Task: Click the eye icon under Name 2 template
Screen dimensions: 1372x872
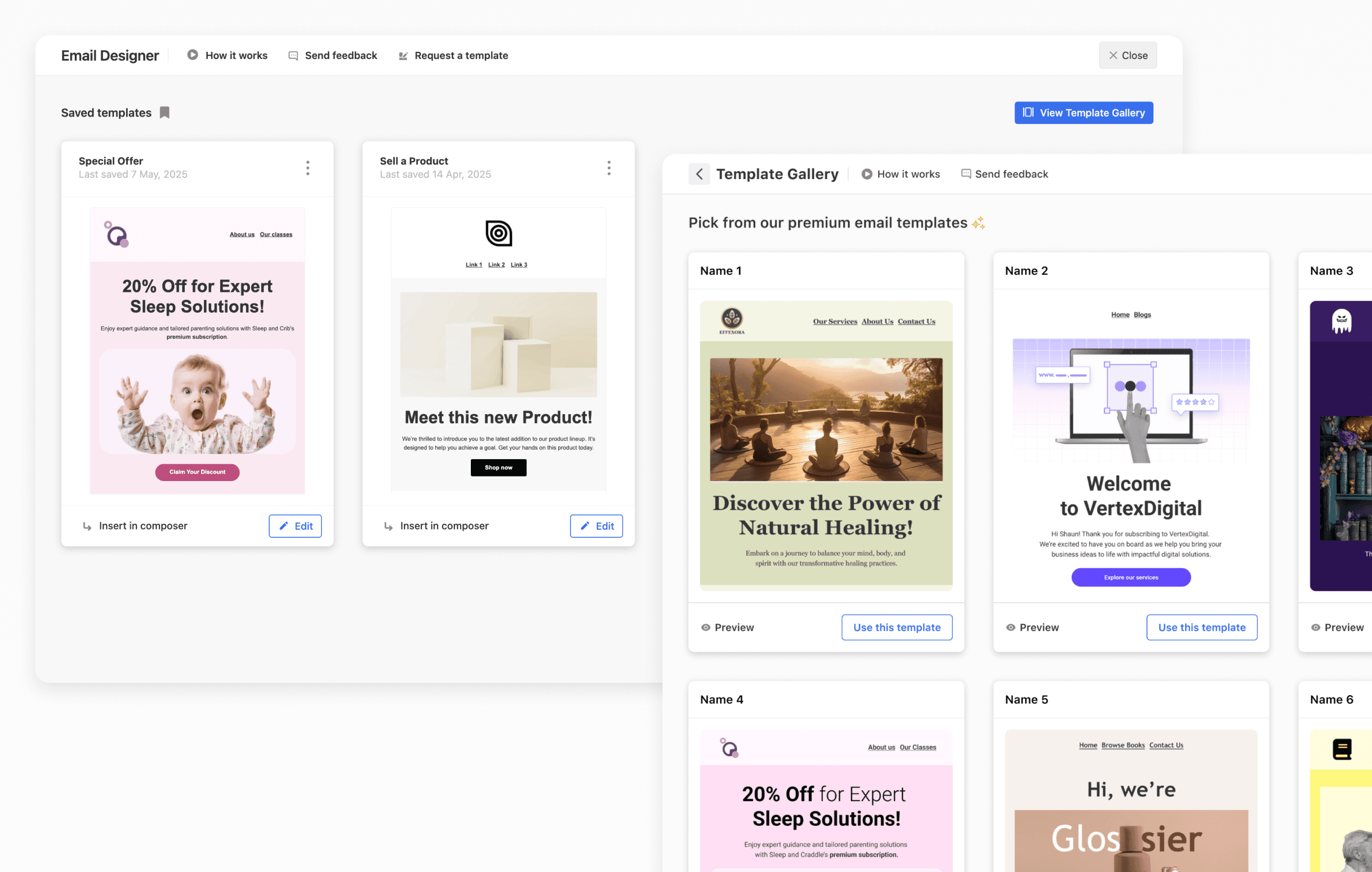Action: click(x=1011, y=628)
